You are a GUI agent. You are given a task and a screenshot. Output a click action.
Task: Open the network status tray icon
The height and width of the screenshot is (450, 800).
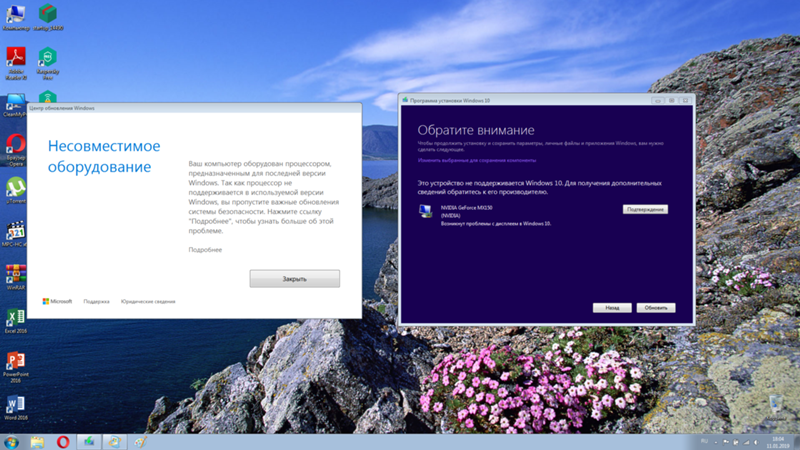coord(746,442)
